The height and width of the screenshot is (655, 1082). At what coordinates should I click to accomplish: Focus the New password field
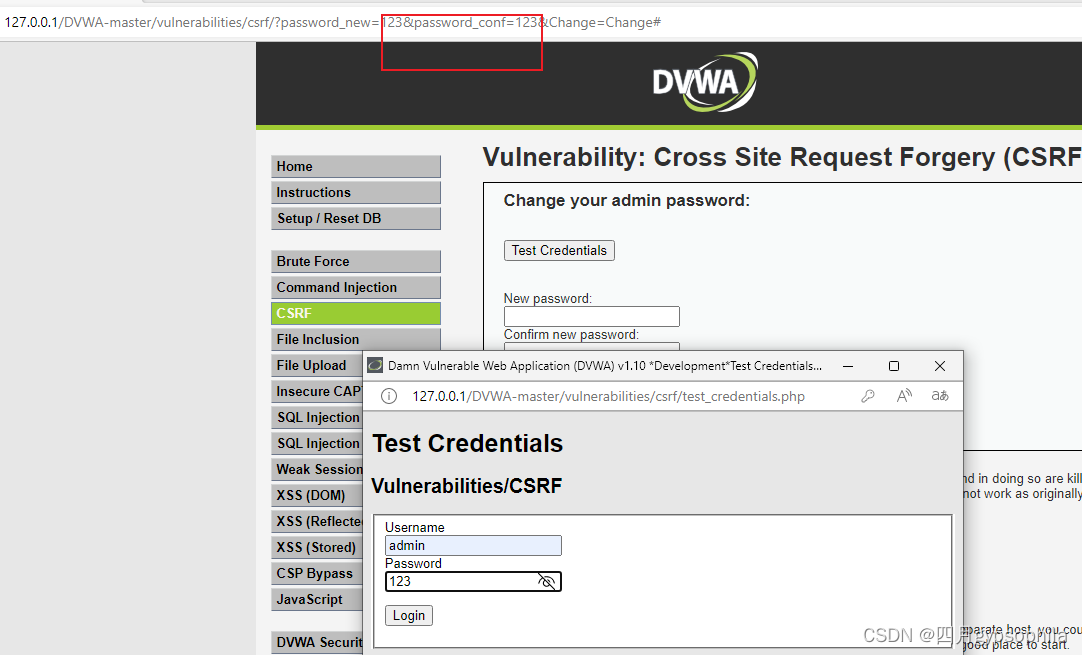pos(591,316)
